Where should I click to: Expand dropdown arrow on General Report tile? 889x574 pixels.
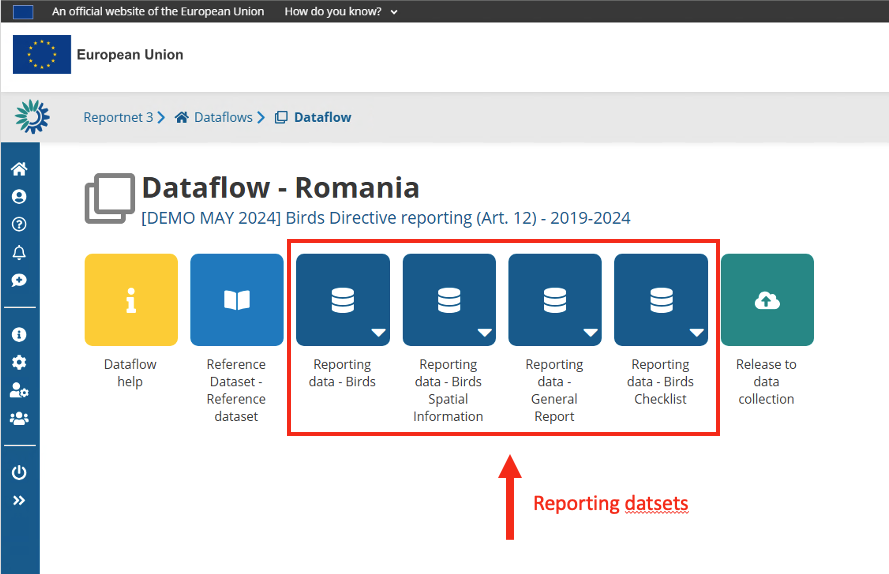click(590, 333)
